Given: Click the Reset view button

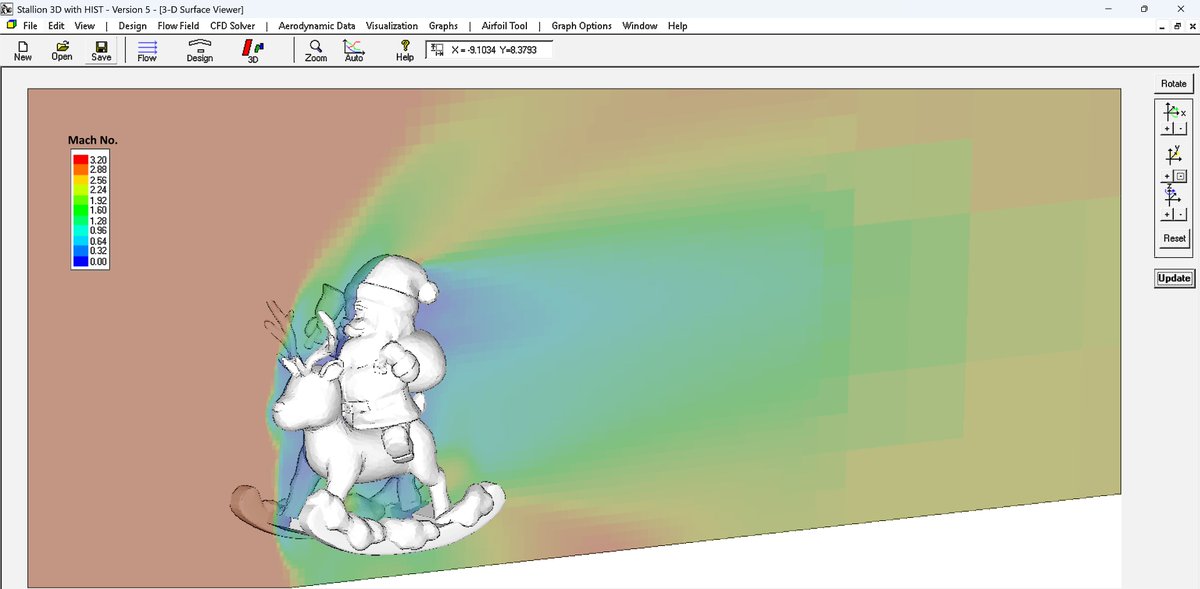Looking at the screenshot, I should point(1174,238).
